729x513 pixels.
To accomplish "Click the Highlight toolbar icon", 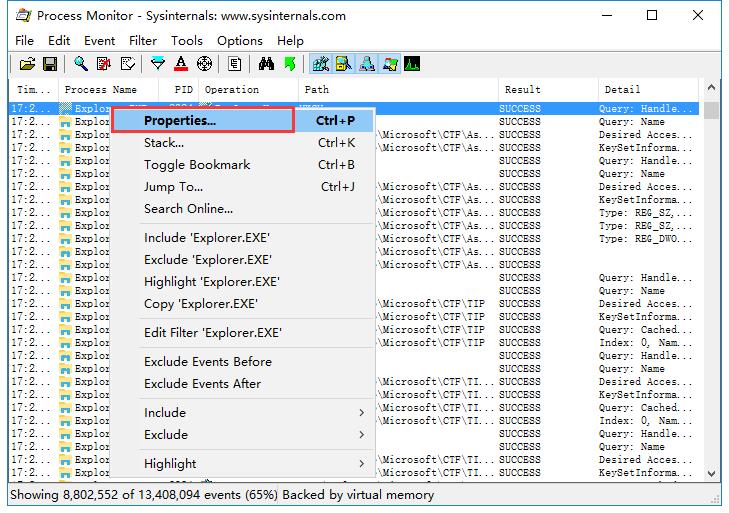I will pos(181,65).
